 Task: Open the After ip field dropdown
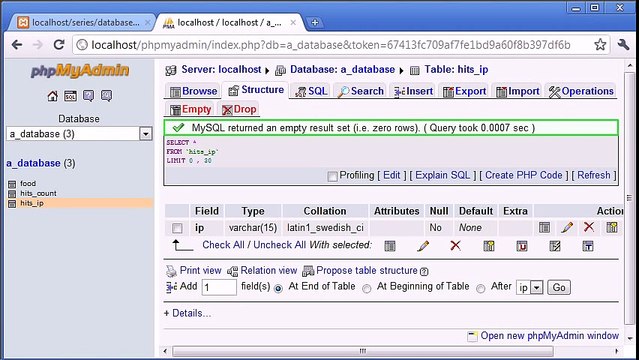click(529, 287)
